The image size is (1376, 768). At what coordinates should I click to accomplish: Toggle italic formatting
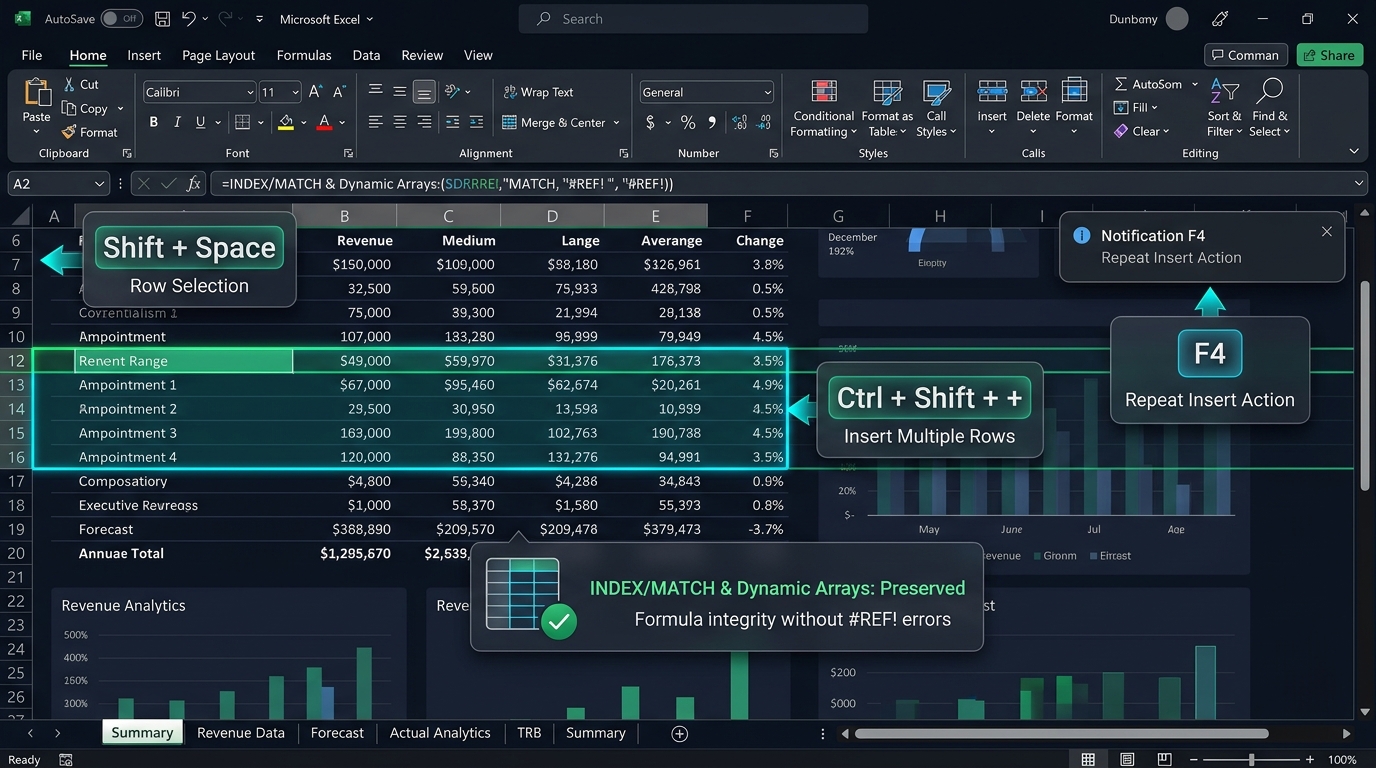[x=177, y=122]
